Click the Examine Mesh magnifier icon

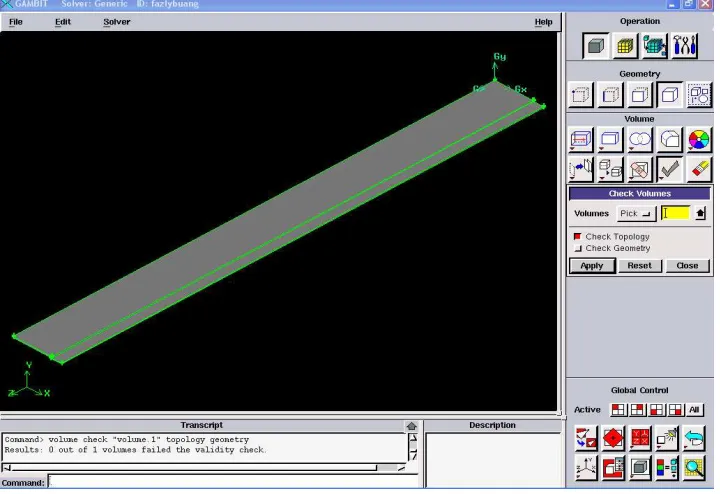click(694, 468)
